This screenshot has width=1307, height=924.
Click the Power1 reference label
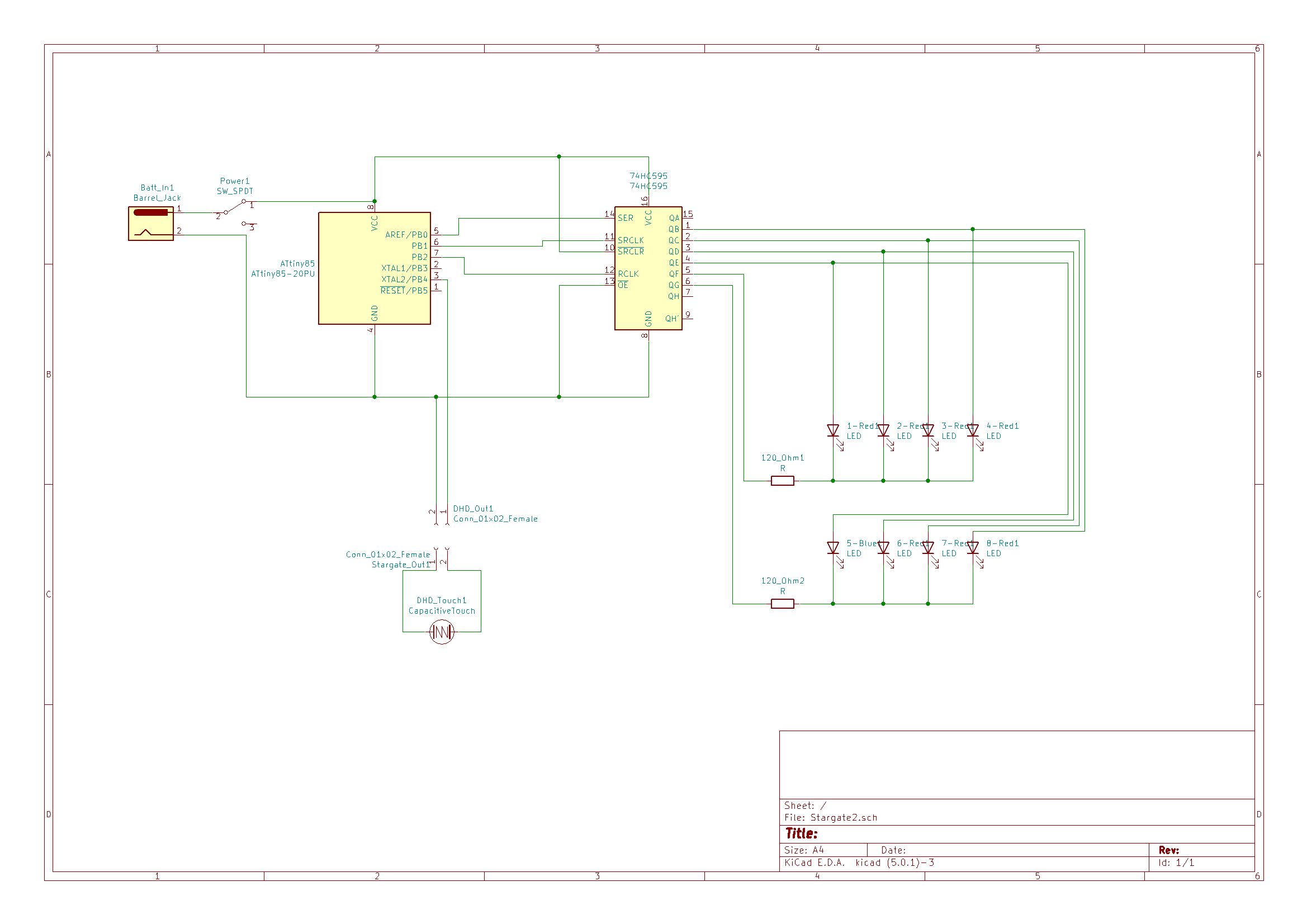click(x=235, y=181)
